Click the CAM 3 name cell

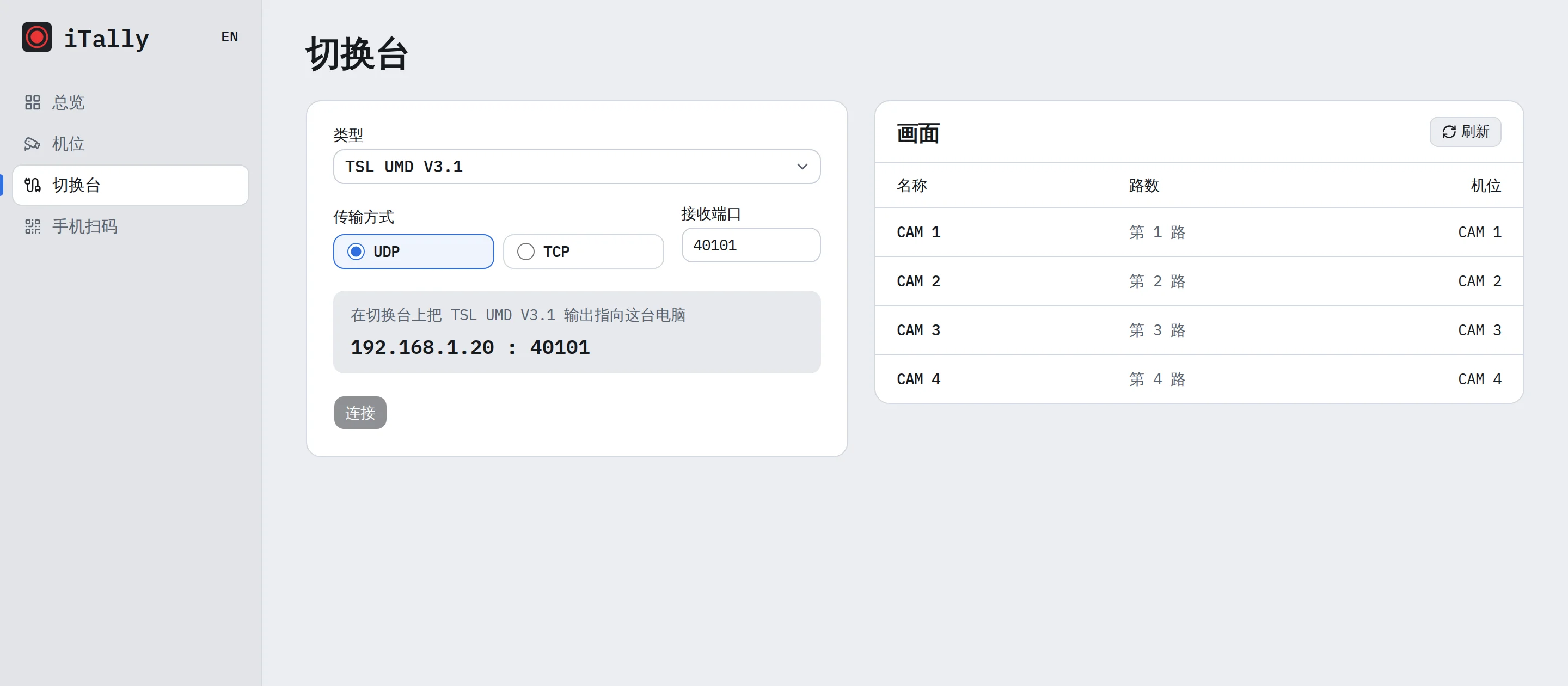918,330
